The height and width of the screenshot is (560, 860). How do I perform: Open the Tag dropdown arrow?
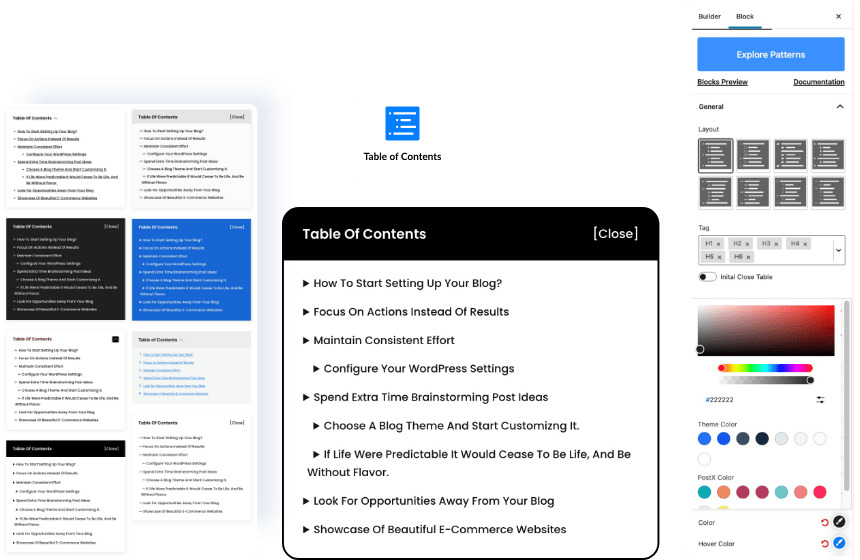coord(838,251)
